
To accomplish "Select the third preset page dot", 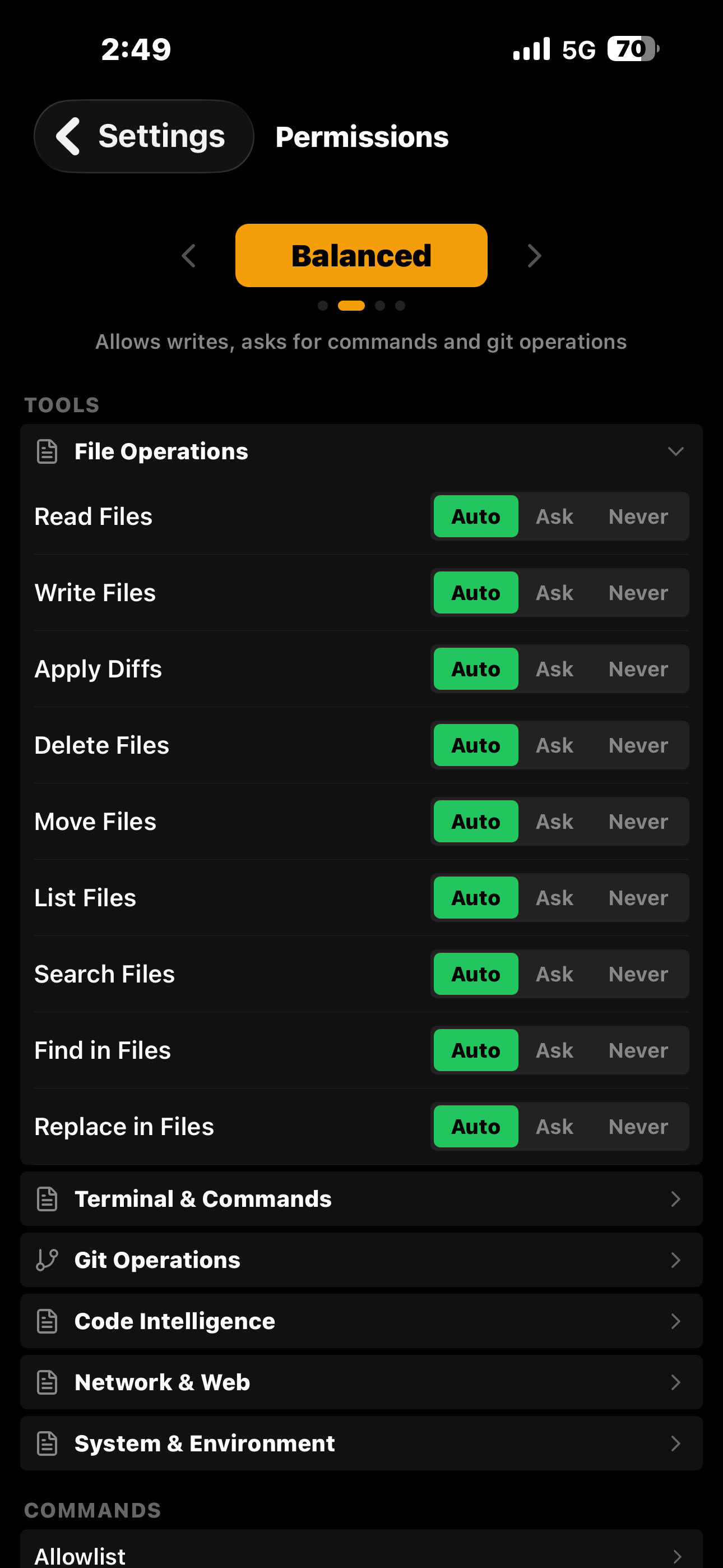I will [x=380, y=306].
